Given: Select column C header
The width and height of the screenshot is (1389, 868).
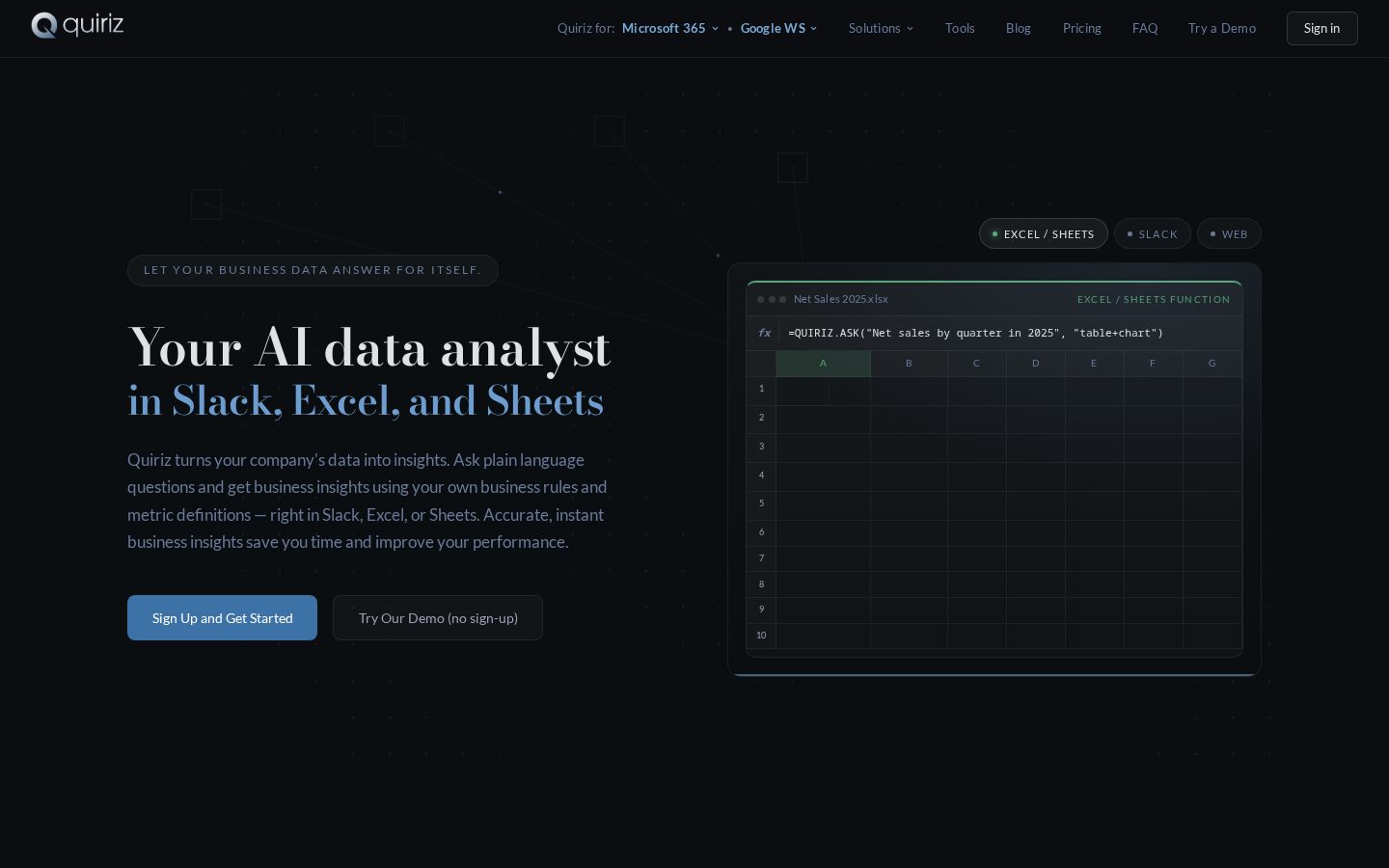Looking at the screenshot, I should pyautogui.click(x=976, y=364).
